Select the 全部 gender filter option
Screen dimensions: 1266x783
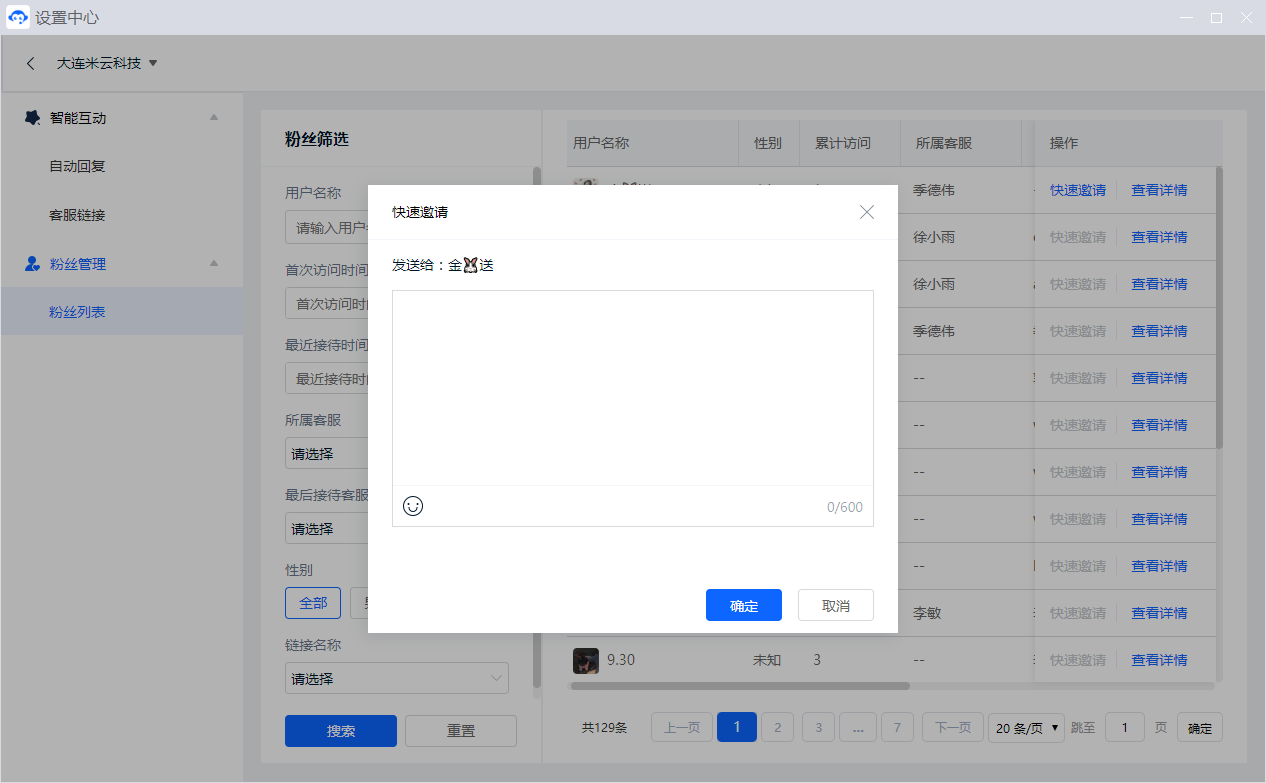313,603
